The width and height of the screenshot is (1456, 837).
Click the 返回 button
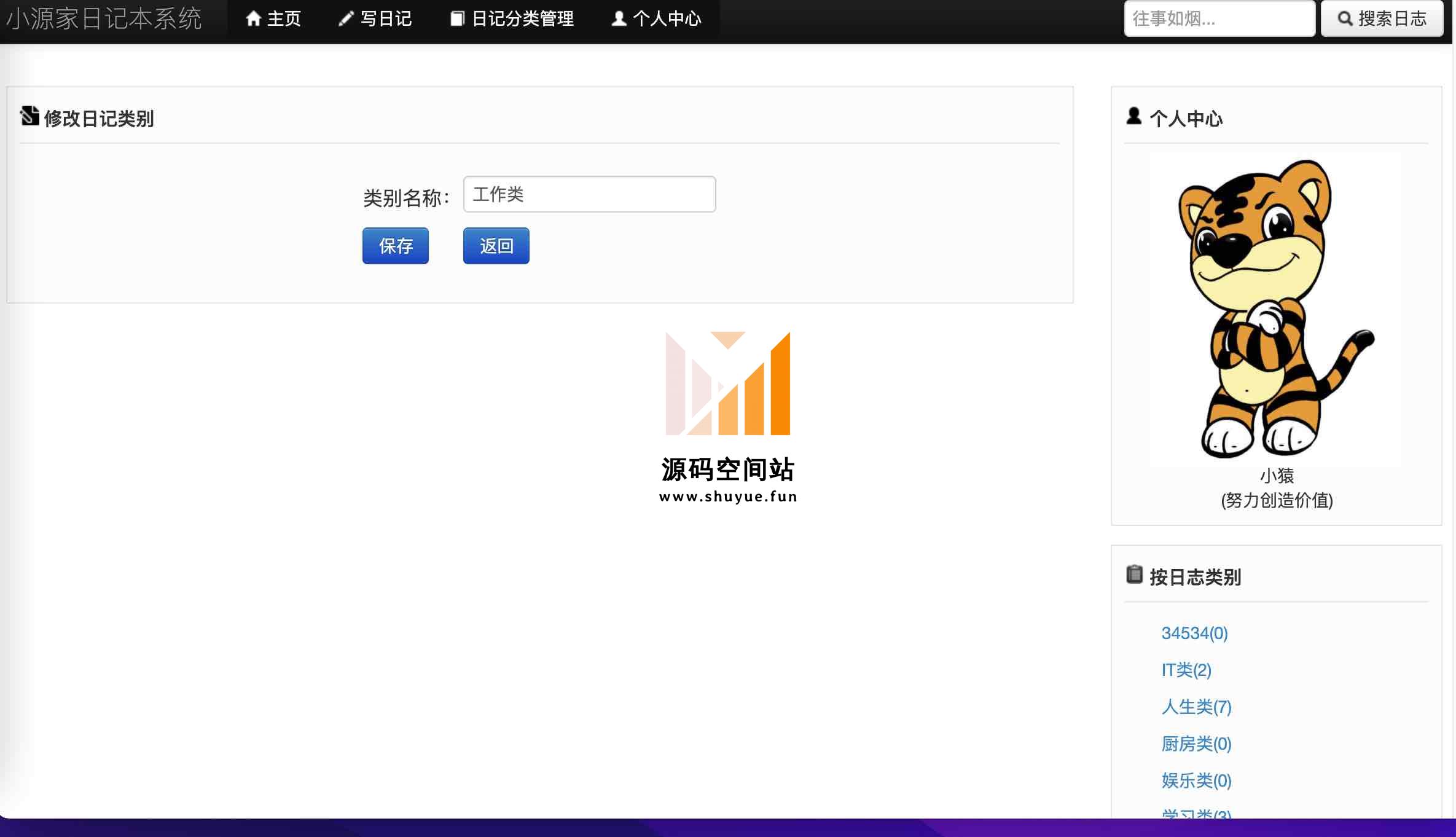496,246
